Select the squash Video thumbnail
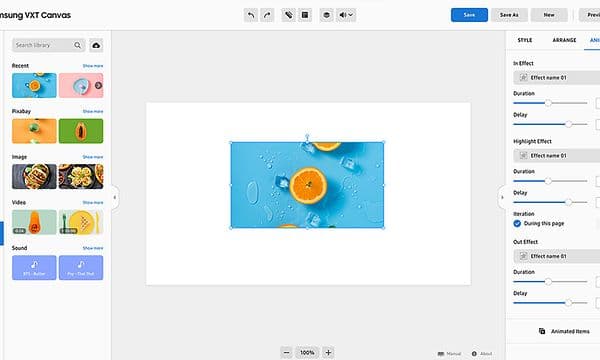Image resolution: width=600 pixels, height=360 pixels. click(x=34, y=222)
